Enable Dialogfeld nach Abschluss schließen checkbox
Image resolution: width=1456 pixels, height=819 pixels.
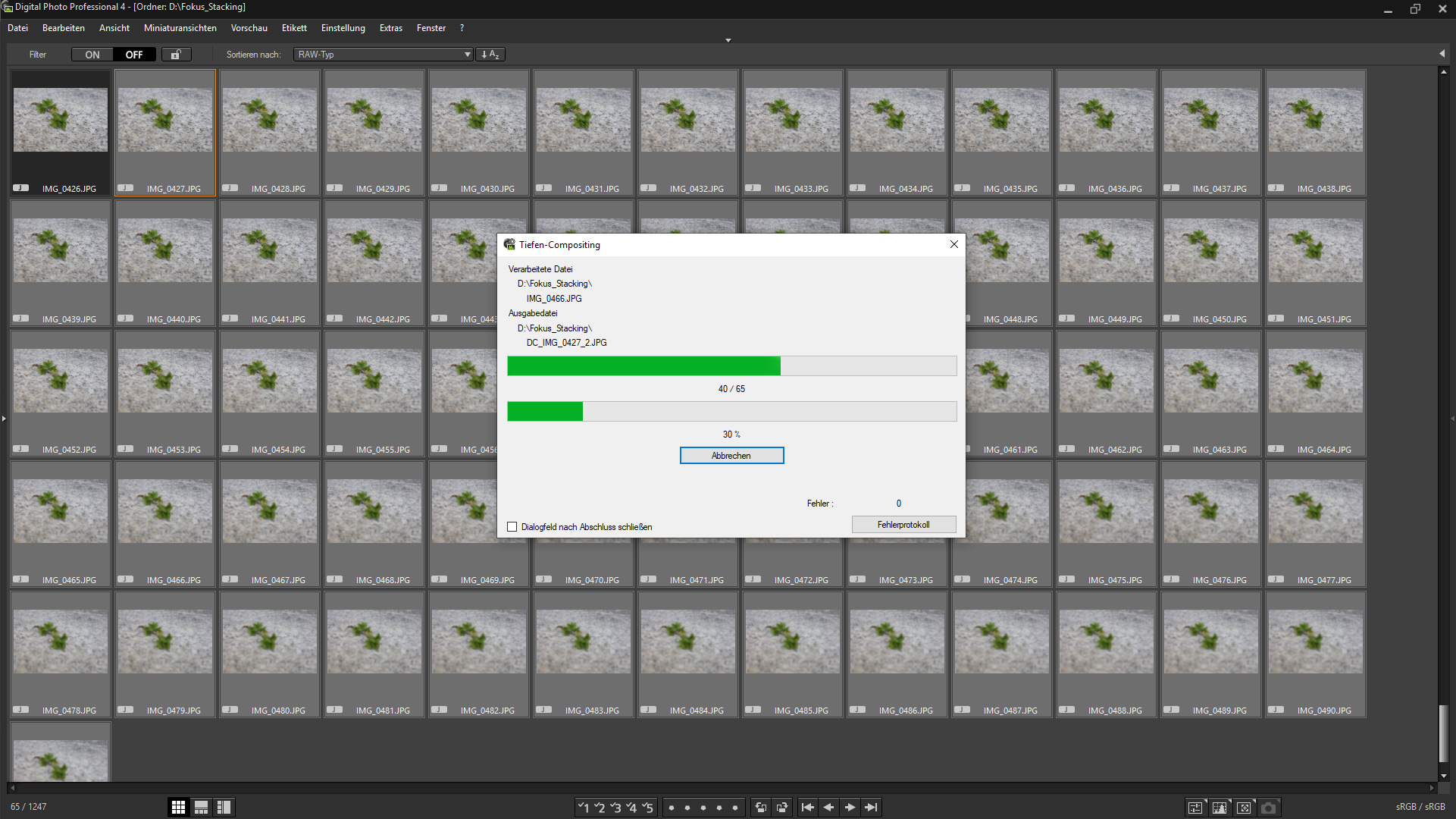512,527
